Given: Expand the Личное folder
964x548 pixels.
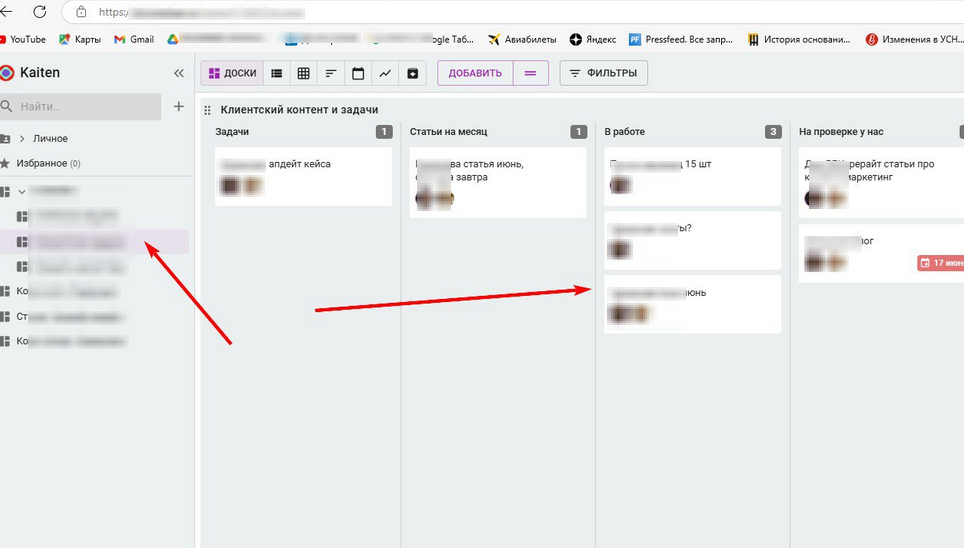Looking at the screenshot, I should (x=22, y=139).
